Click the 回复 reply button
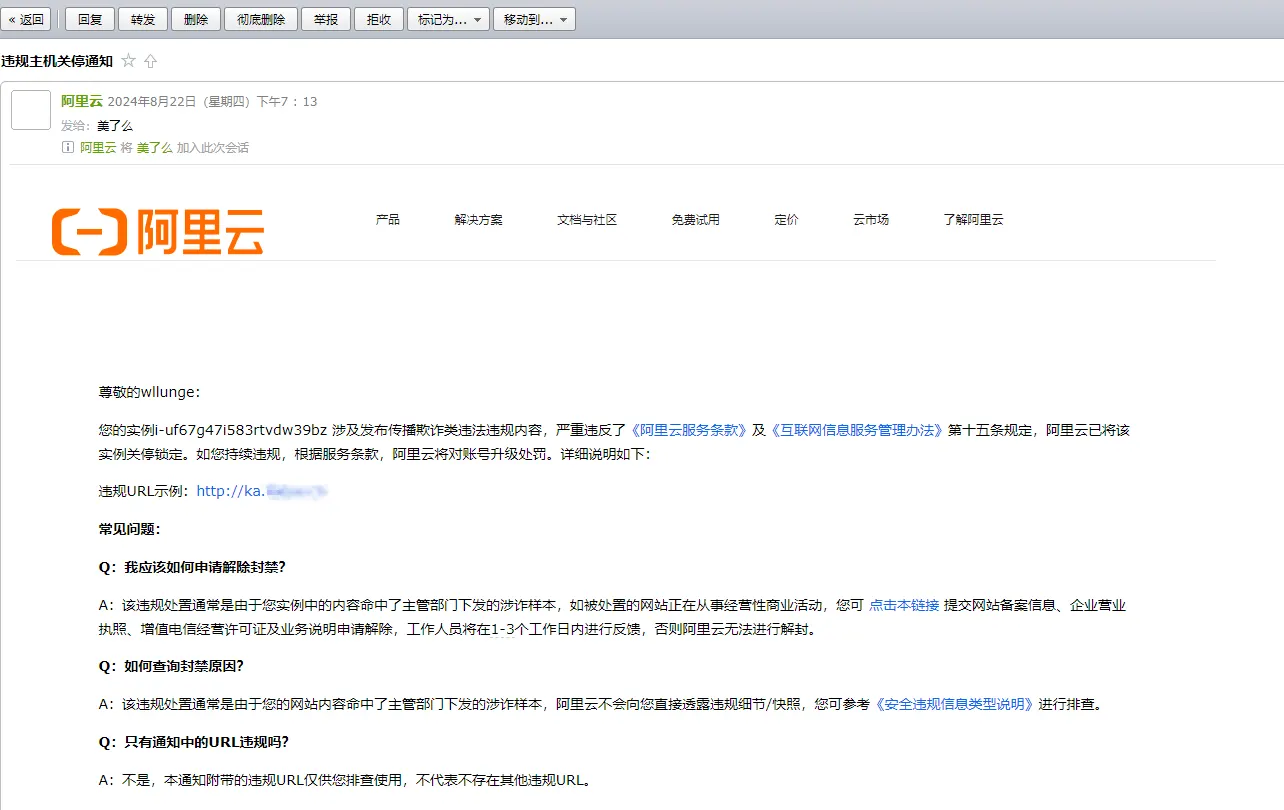Viewport: 1284px width, 810px height. point(90,19)
